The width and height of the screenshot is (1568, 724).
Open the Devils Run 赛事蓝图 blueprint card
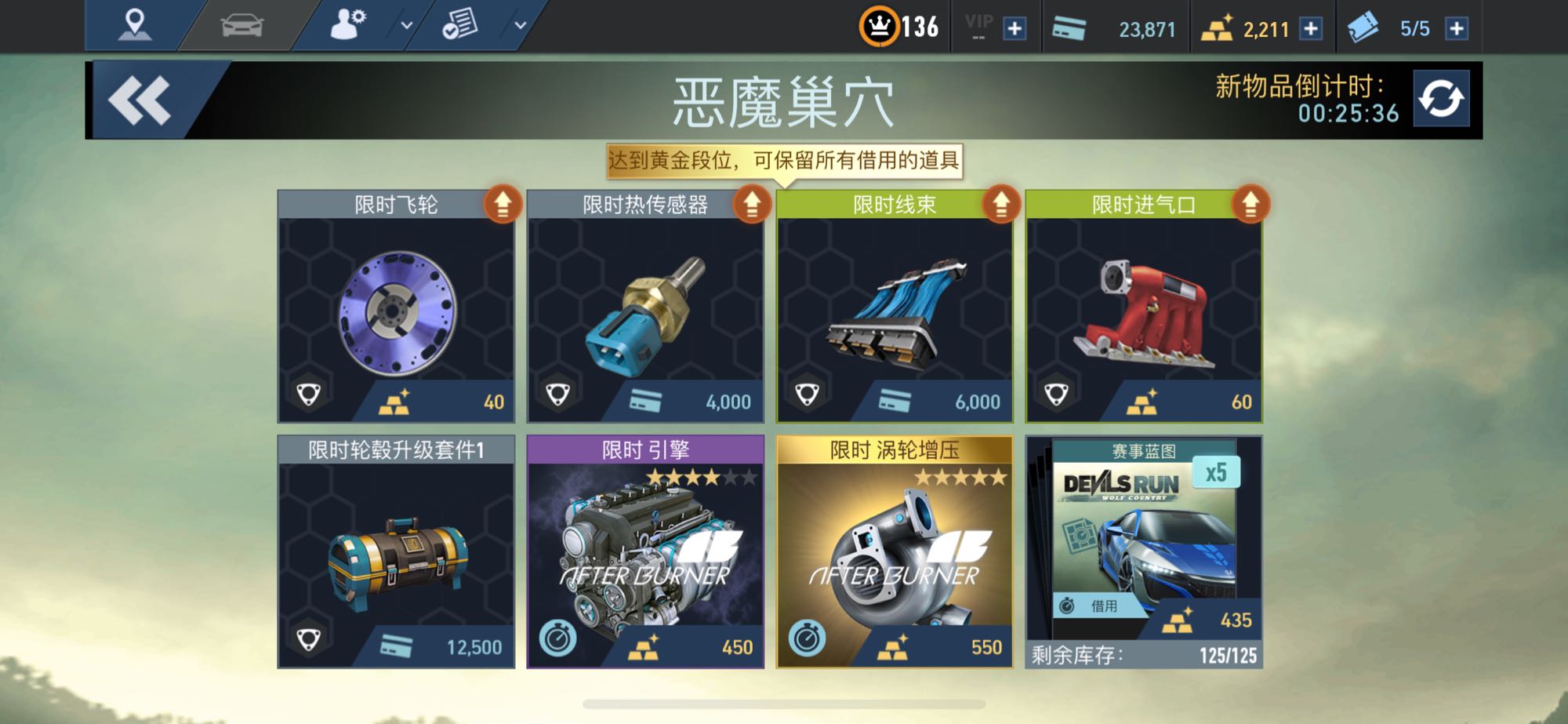tap(1144, 552)
